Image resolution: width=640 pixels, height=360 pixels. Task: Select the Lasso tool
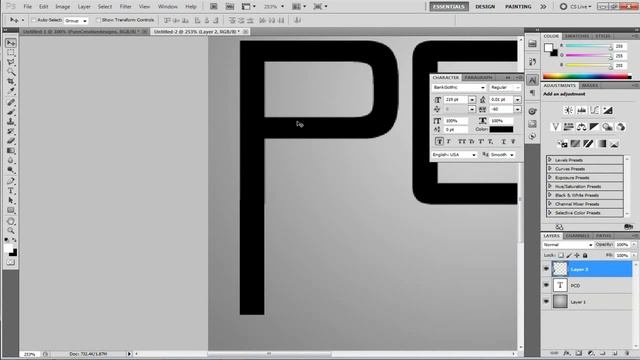(11, 62)
